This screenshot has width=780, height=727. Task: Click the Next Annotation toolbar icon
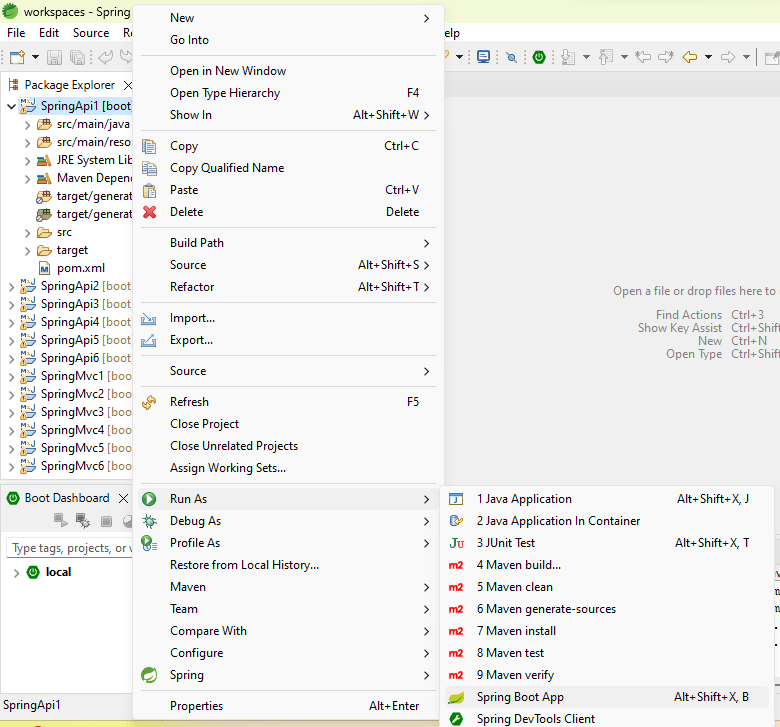point(568,57)
